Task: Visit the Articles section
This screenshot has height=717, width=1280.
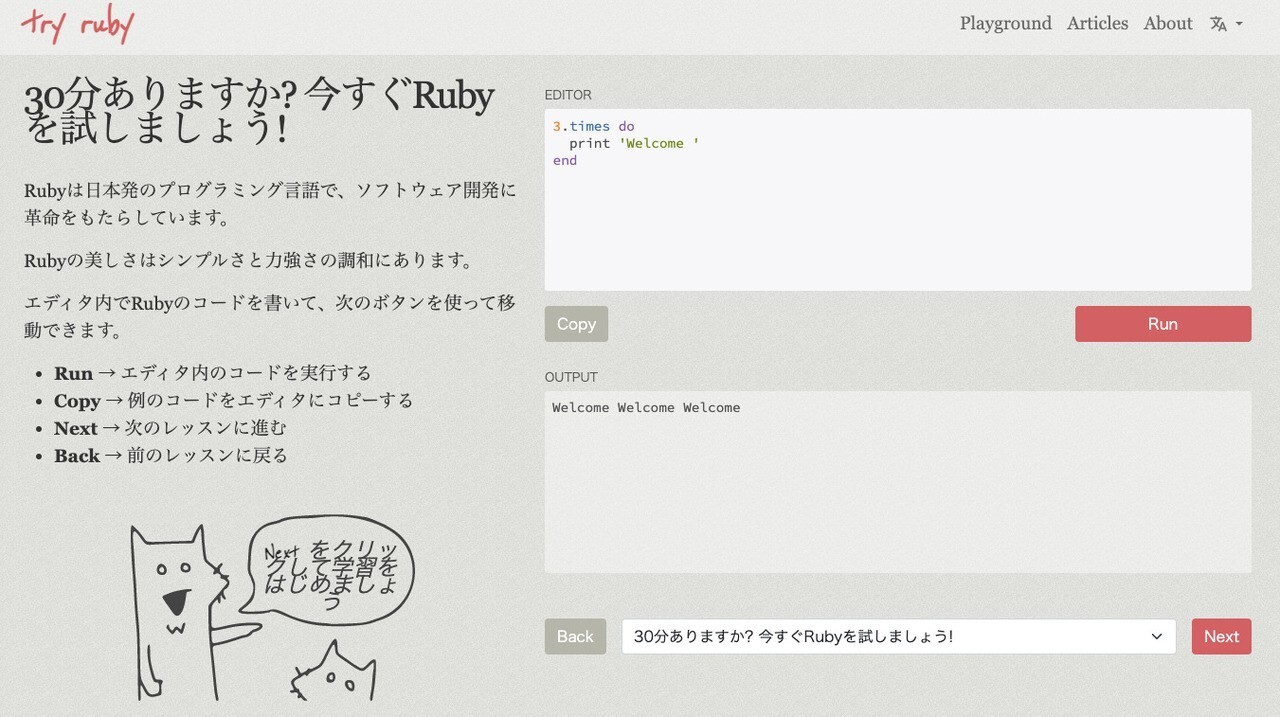Action: tap(1097, 23)
